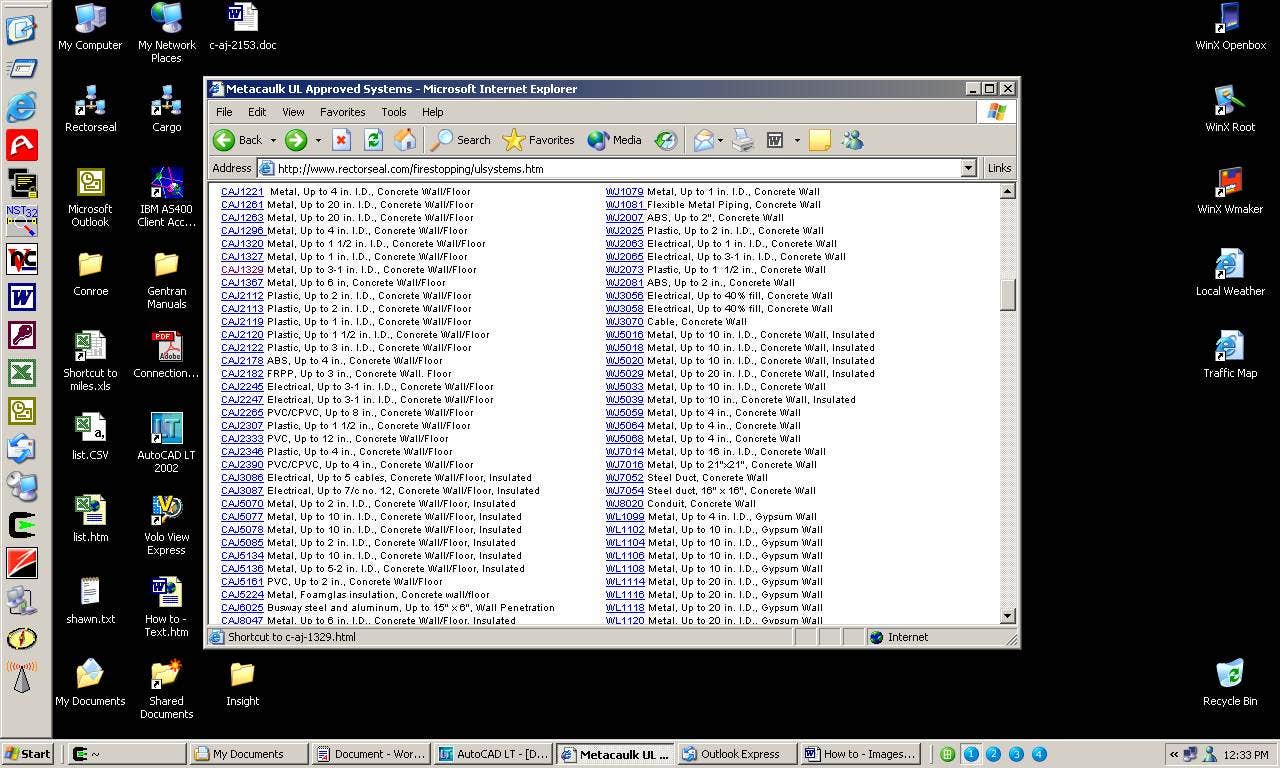This screenshot has height=768, width=1280.
Task: Click the green Forward arrow button
Action: pyautogui.click(x=296, y=140)
